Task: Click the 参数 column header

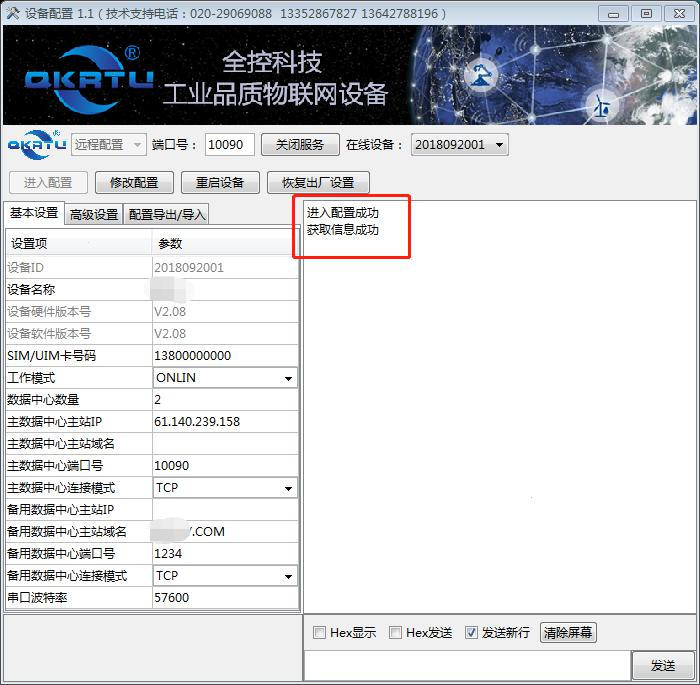Action: pyautogui.click(x=225, y=243)
